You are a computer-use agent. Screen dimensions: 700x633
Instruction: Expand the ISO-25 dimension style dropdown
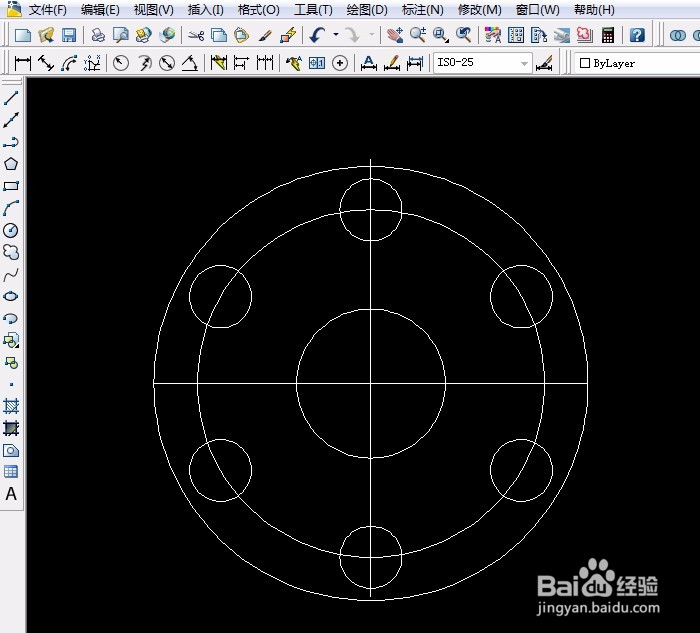(525, 63)
